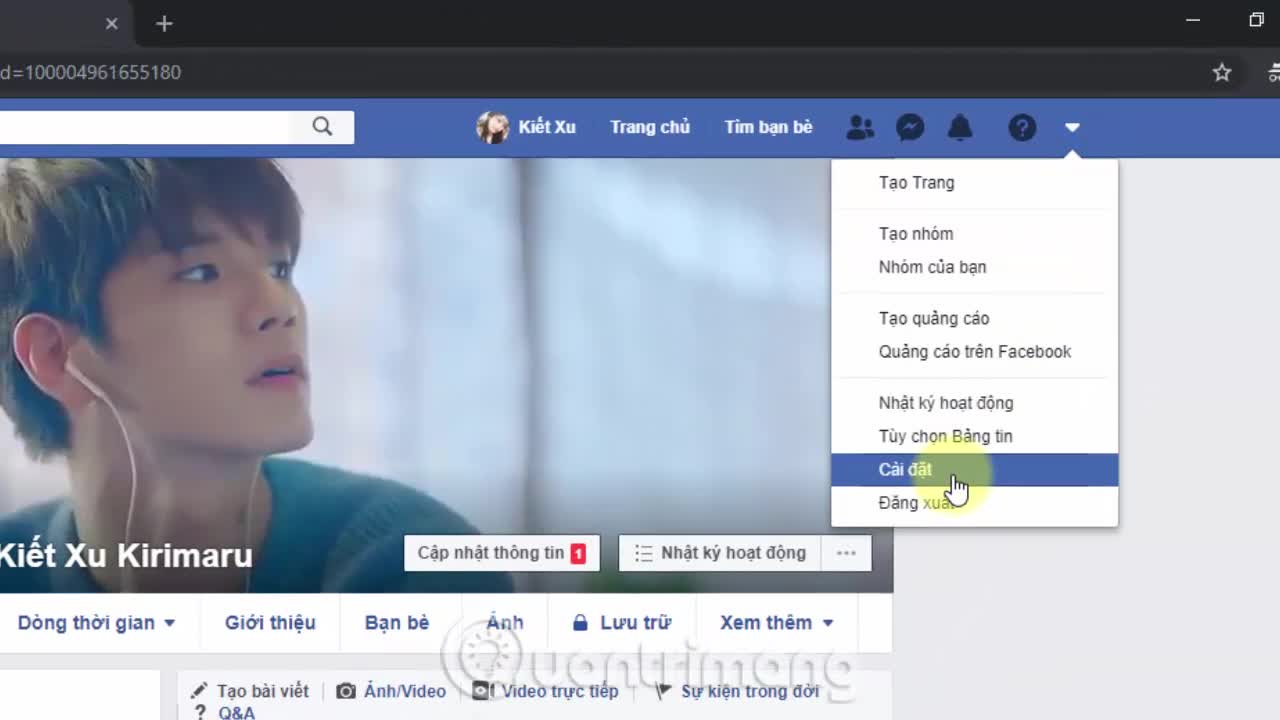The image size is (1280, 720).
Task: Expand Xem thêm dropdown tab
Action: (x=777, y=623)
